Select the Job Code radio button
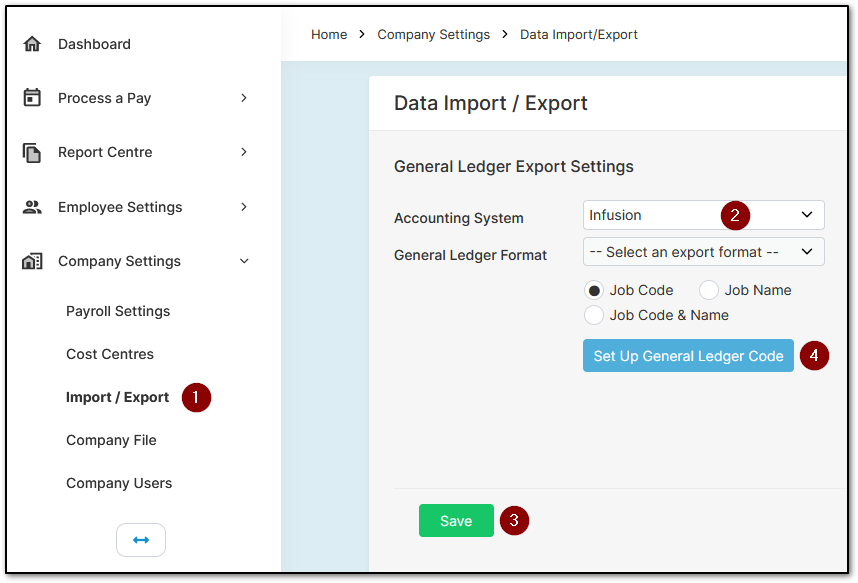Image resolution: width=858 pixels, height=583 pixels. (x=594, y=290)
